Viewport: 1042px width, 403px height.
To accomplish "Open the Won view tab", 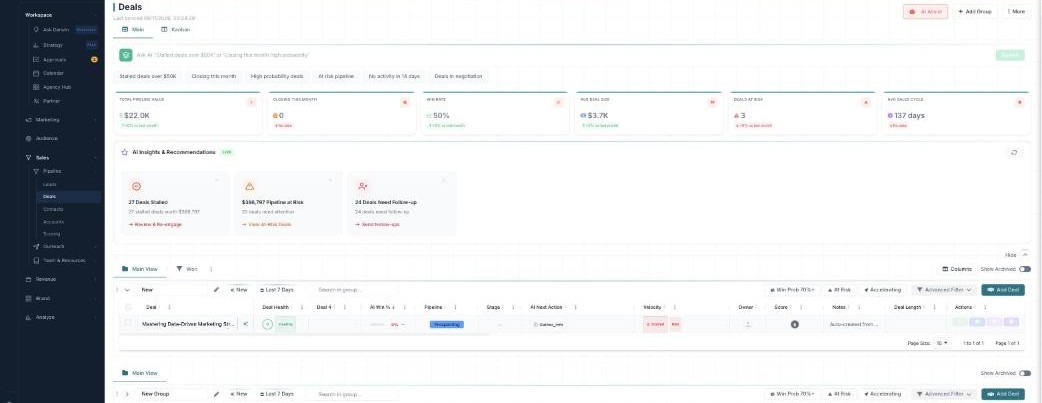I will (187, 269).
